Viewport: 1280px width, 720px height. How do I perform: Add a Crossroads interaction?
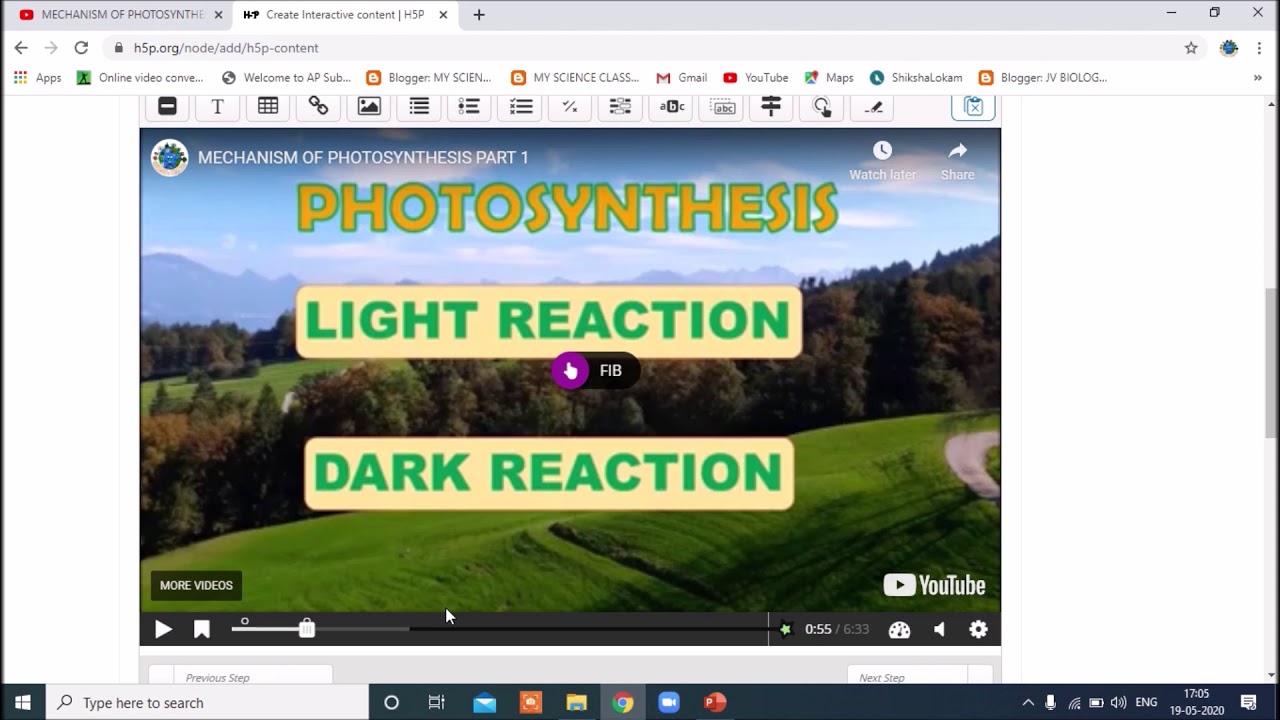pos(771,106)
